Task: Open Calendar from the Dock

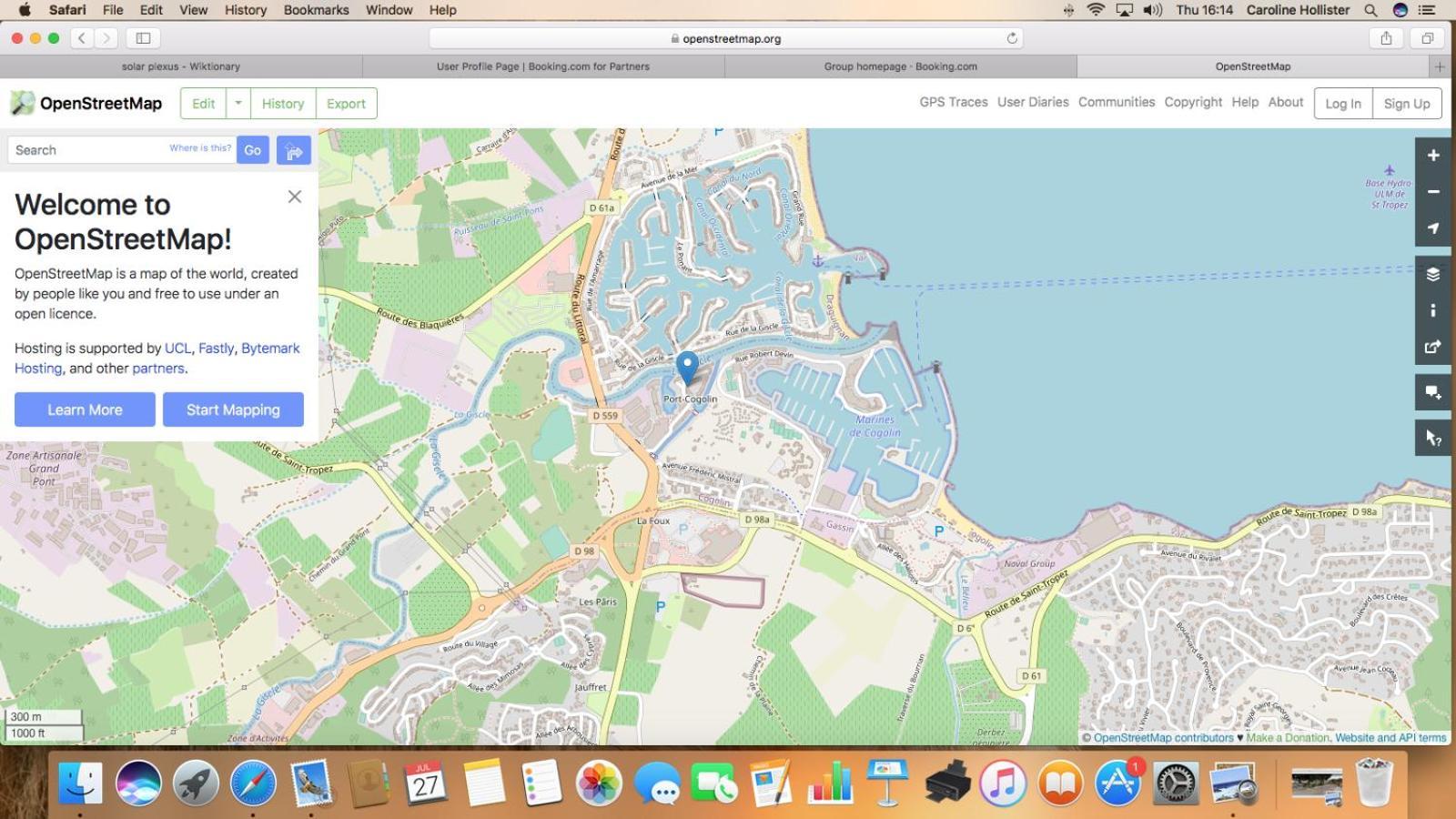Action: coord(426,782)
